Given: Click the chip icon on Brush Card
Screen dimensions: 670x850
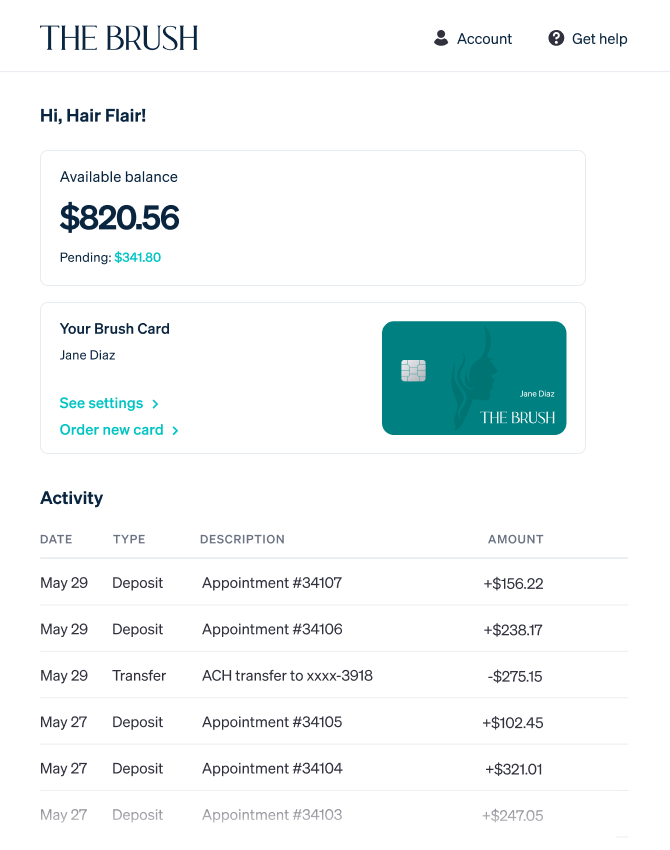Looking at the screenshot, I should pyautogui.click(x=413, y=371).
